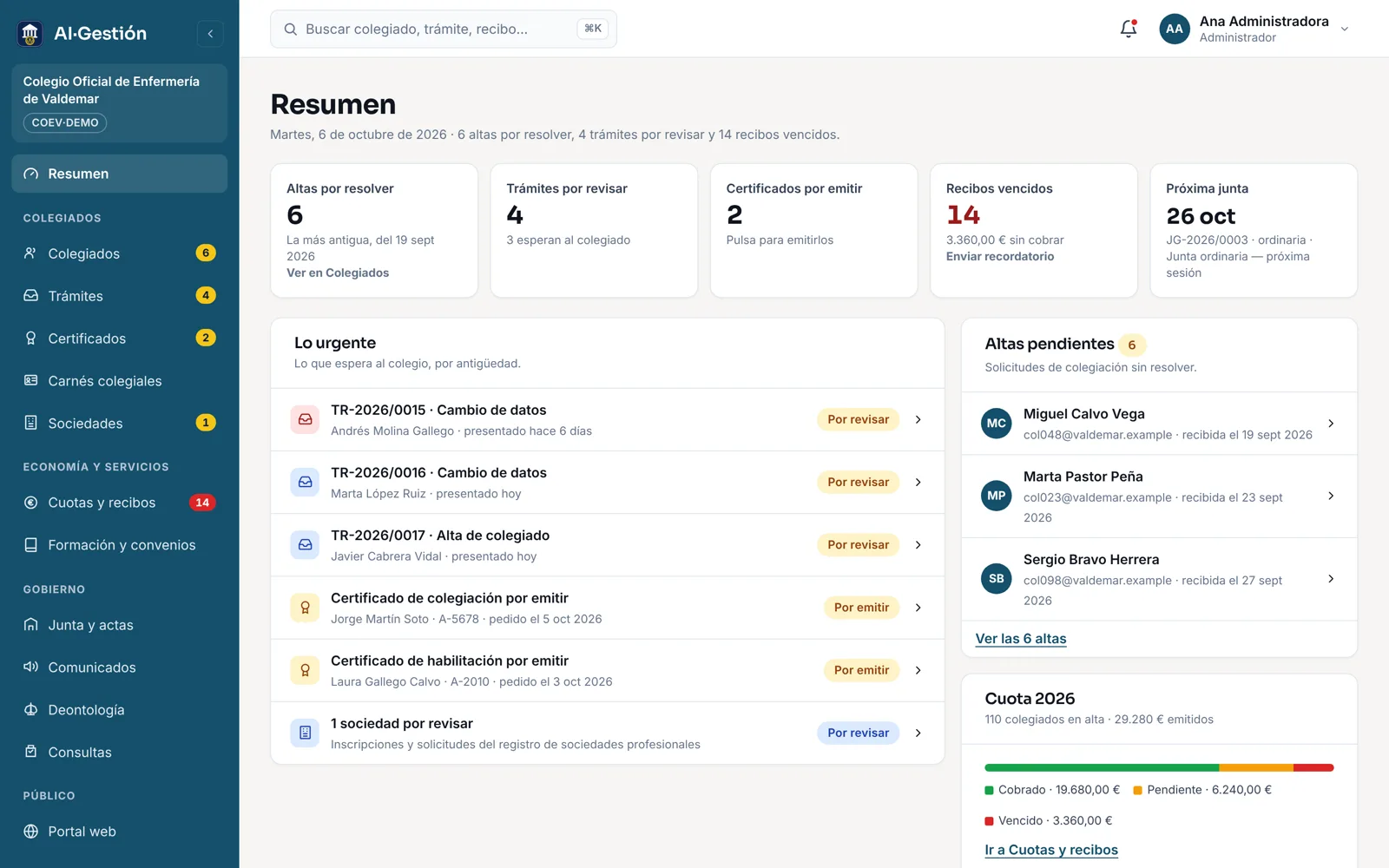This screenshot has height=868, width=1389.
Task: Click Enviar recordatorio link
Action: coord(1000,256)
